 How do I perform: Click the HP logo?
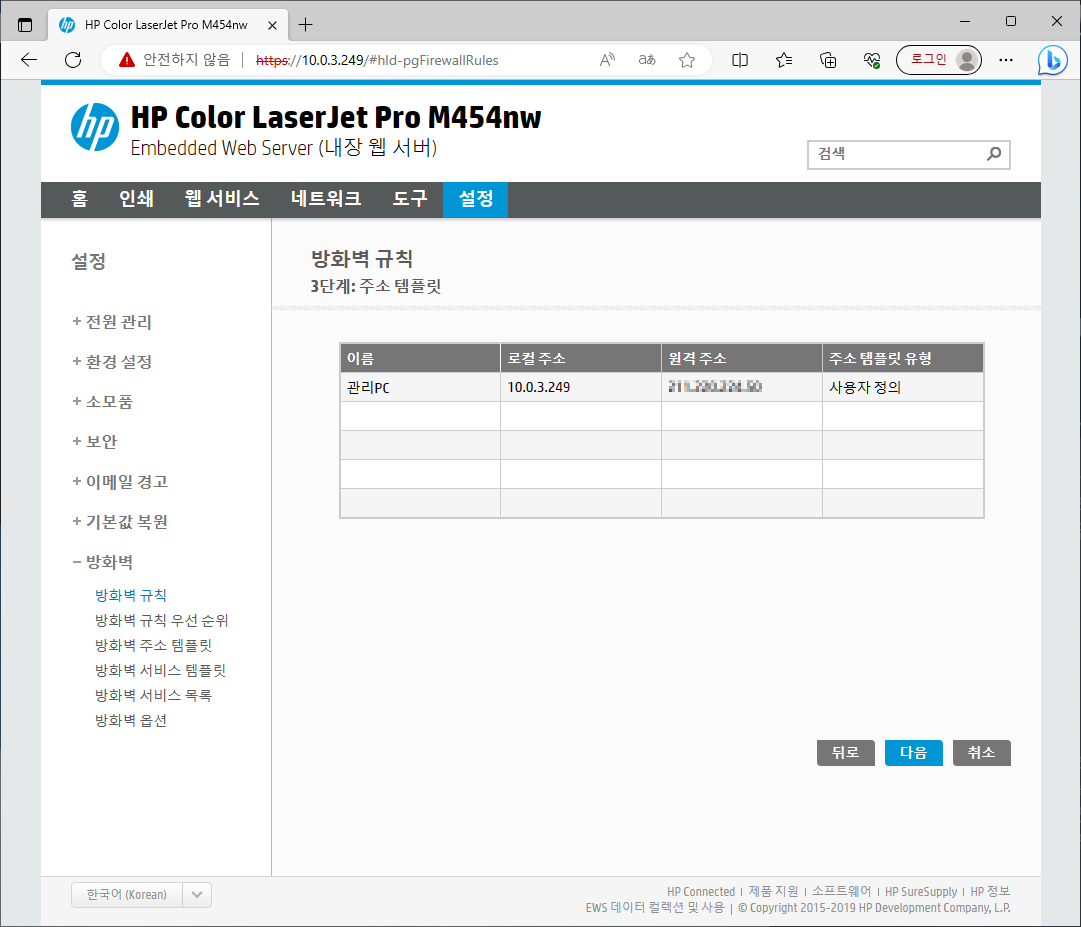(94, 127)
